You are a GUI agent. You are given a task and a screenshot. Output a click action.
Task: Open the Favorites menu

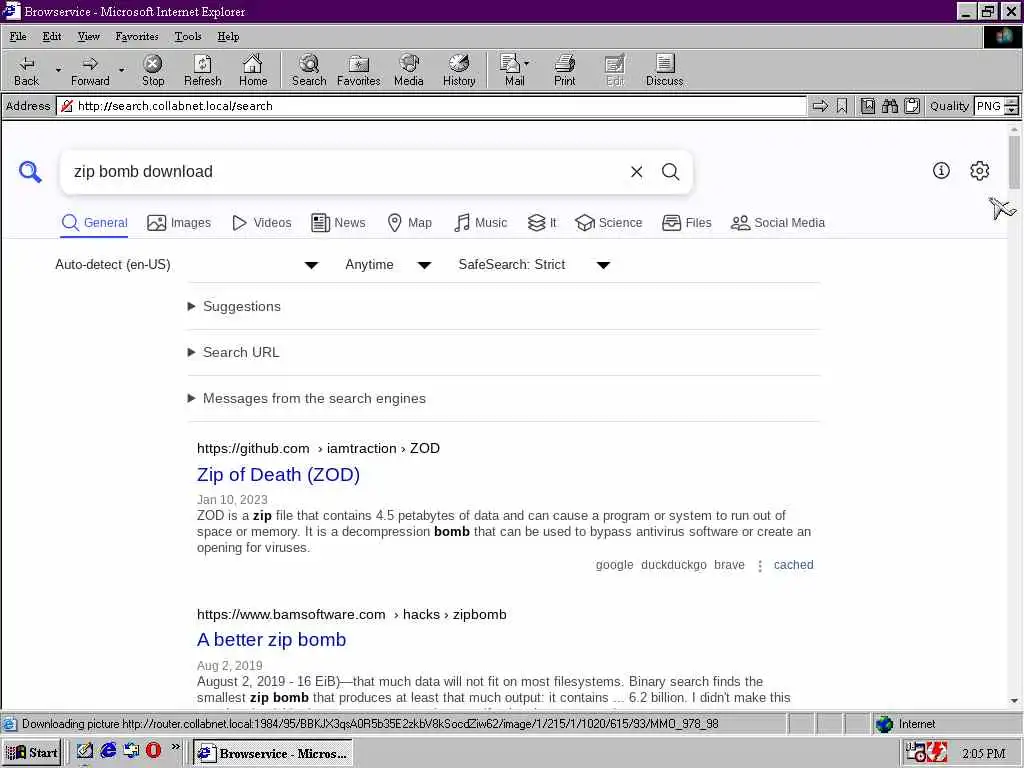[136, 37]
